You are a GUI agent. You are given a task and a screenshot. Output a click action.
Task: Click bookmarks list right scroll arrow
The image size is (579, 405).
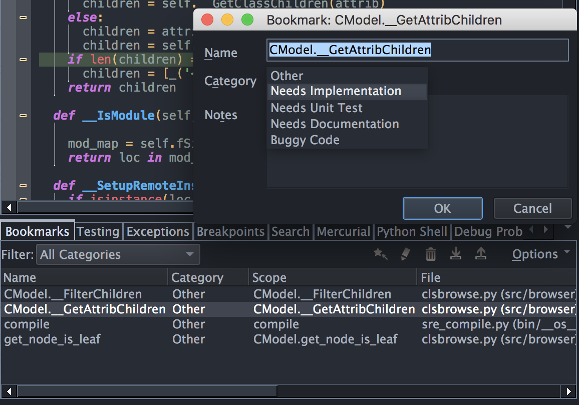coord(569,391)
